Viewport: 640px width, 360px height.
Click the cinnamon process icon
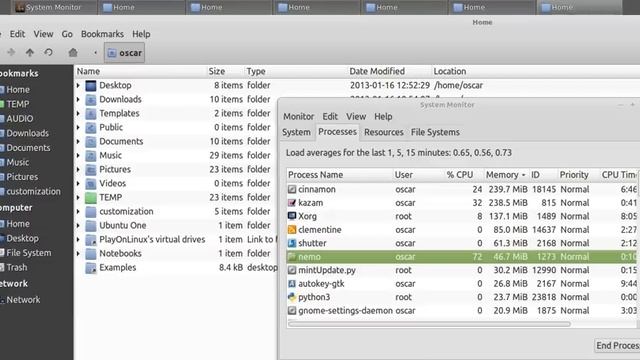pos(292,189)
